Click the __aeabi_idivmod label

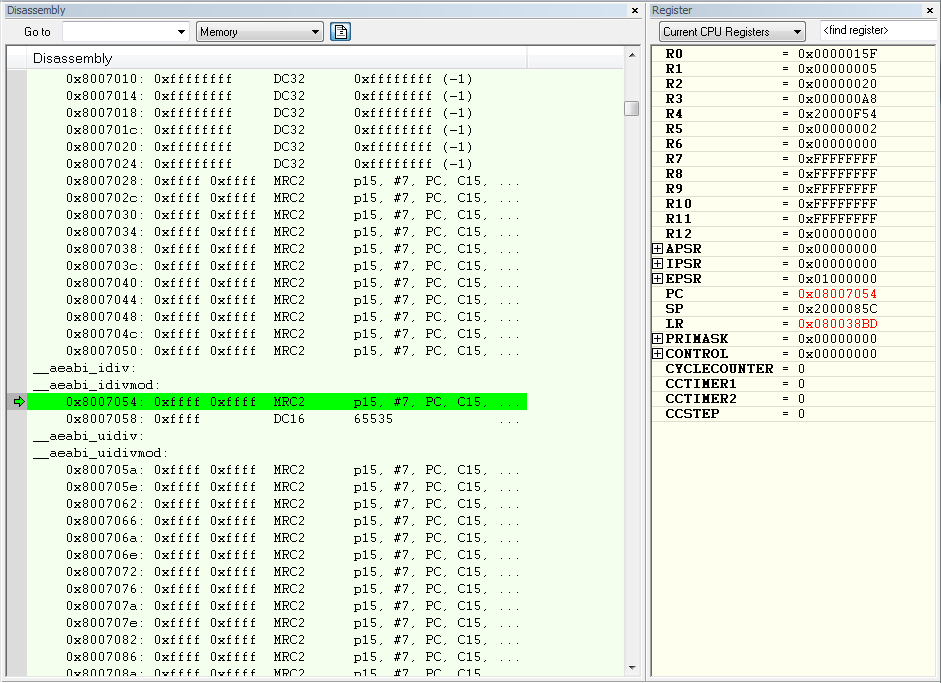pos(97,385)
